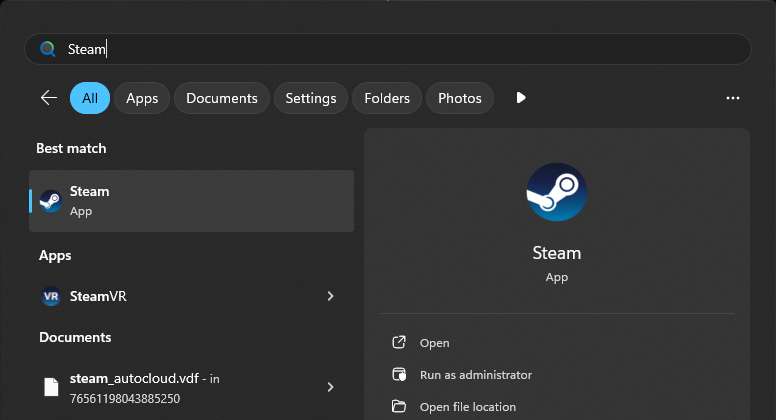Select the All filter tab
The height and width of the screenshot is (420, 776).
90,98
